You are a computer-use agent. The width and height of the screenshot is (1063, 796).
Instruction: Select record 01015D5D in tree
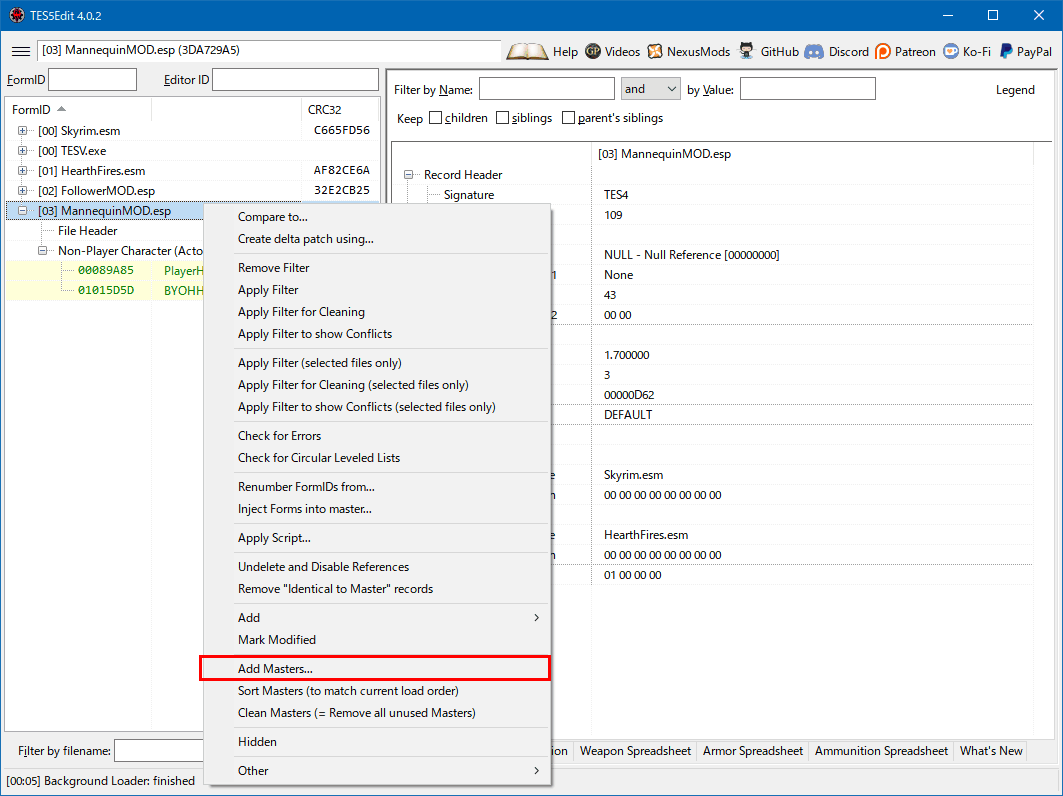pyautogui.click(x=106, y=290)
